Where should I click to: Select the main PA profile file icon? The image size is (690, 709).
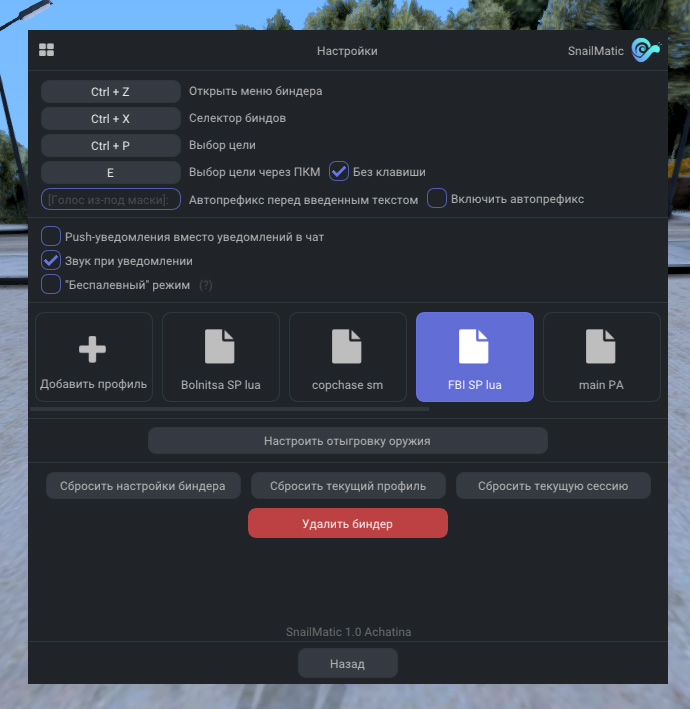coord(601,346)
